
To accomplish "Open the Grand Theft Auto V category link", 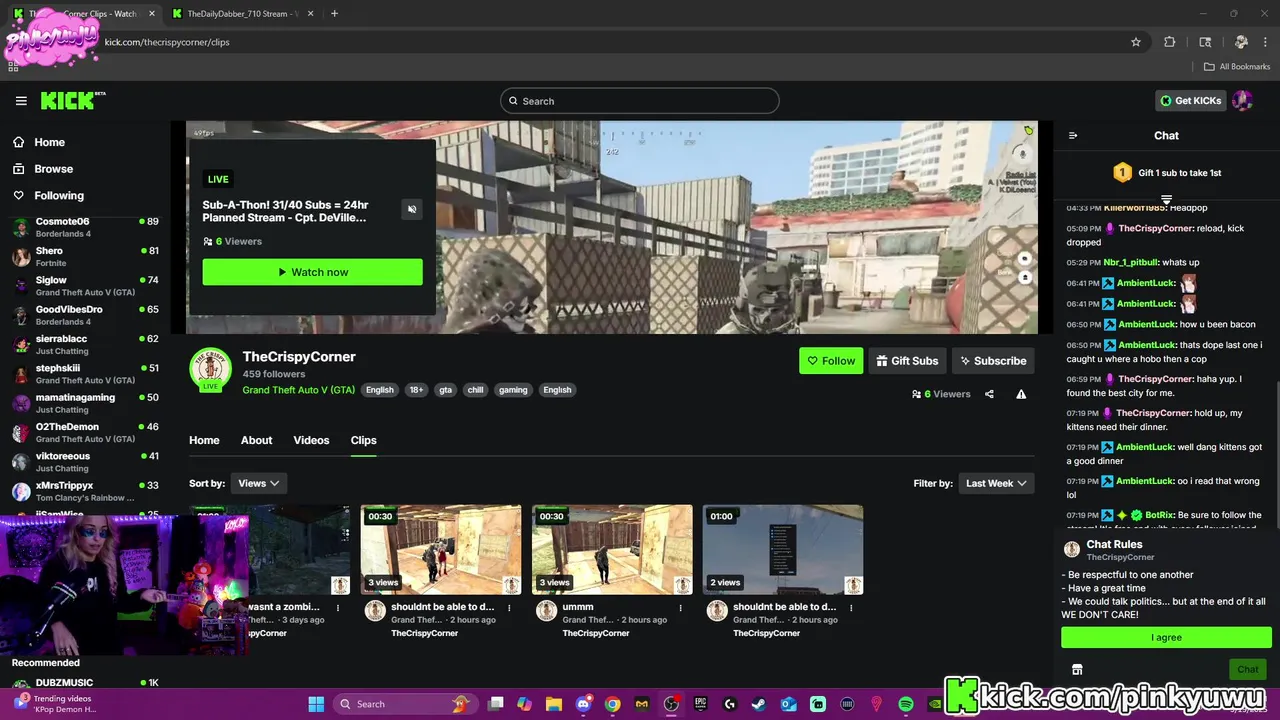I will click(x=298, y=390).
